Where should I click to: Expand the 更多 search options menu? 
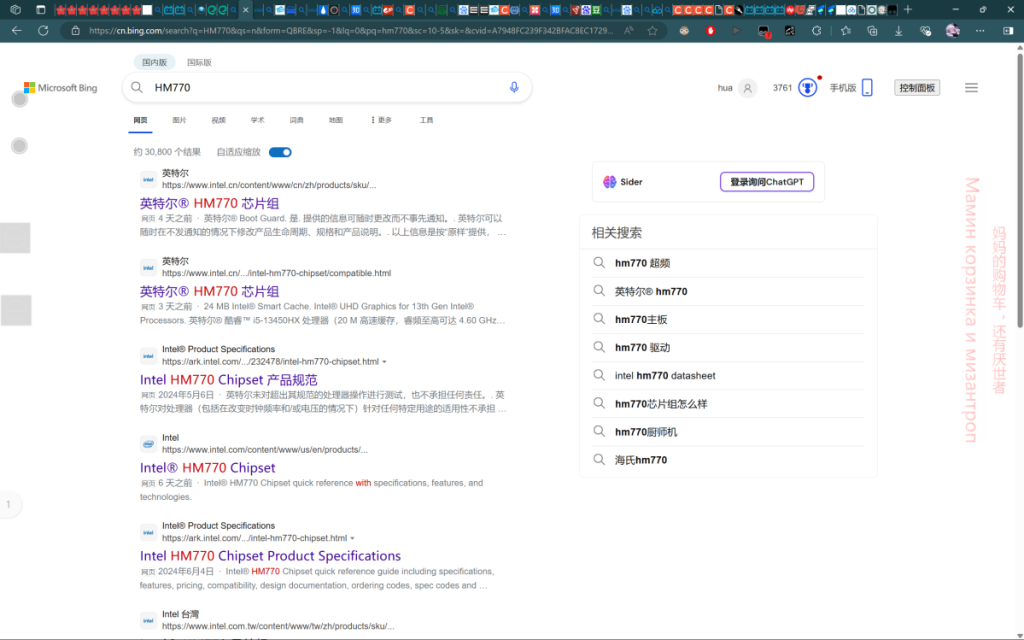click(381, 120)
